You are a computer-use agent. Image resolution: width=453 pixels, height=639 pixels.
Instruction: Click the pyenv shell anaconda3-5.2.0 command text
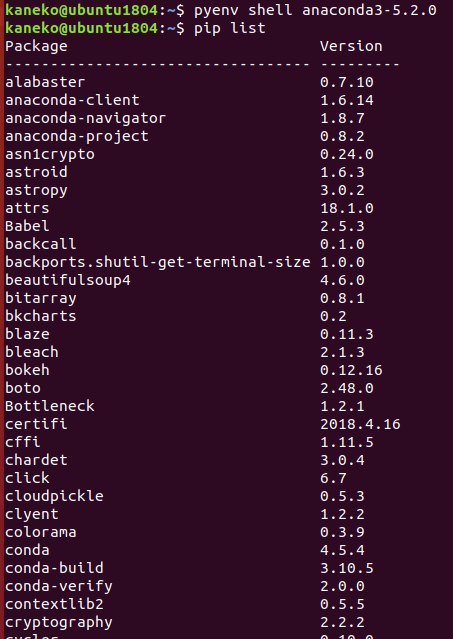tap(315, 10)
